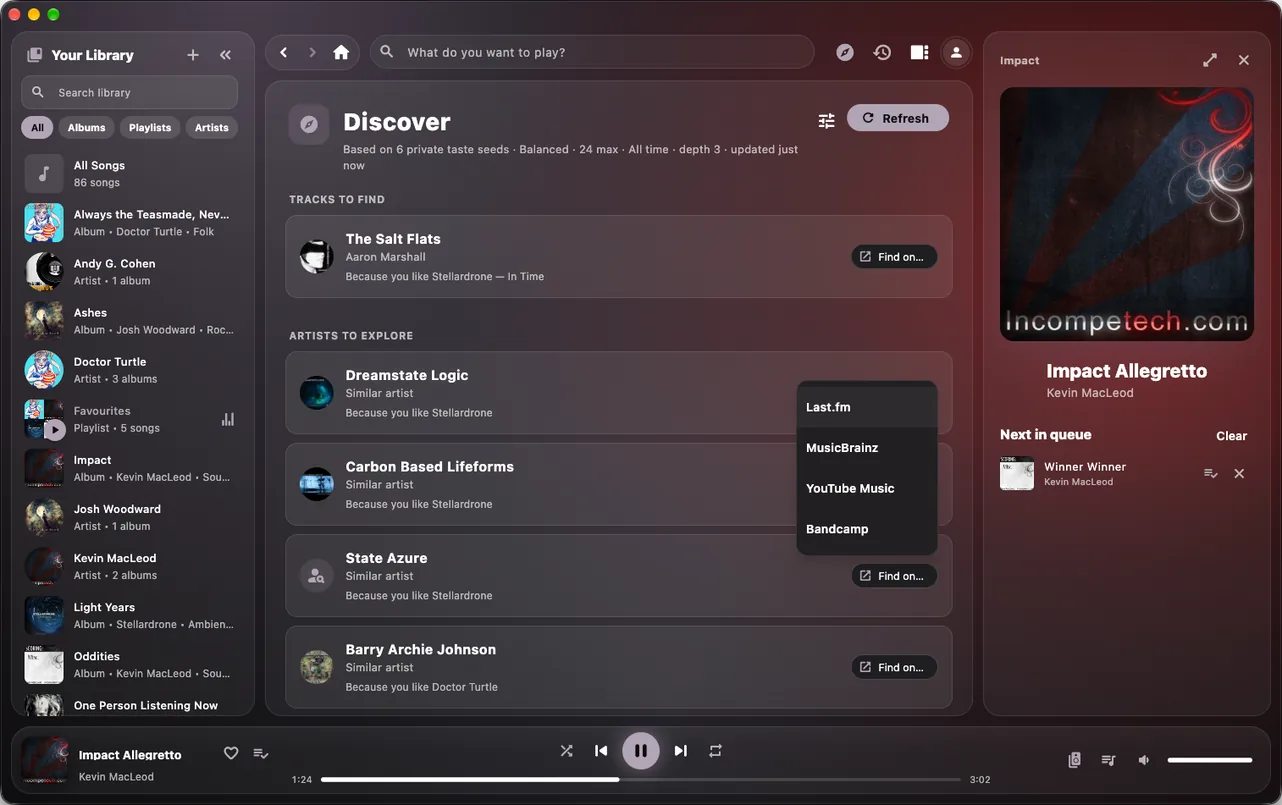Like Impact Allegretto with heart icon

[231, 753]
